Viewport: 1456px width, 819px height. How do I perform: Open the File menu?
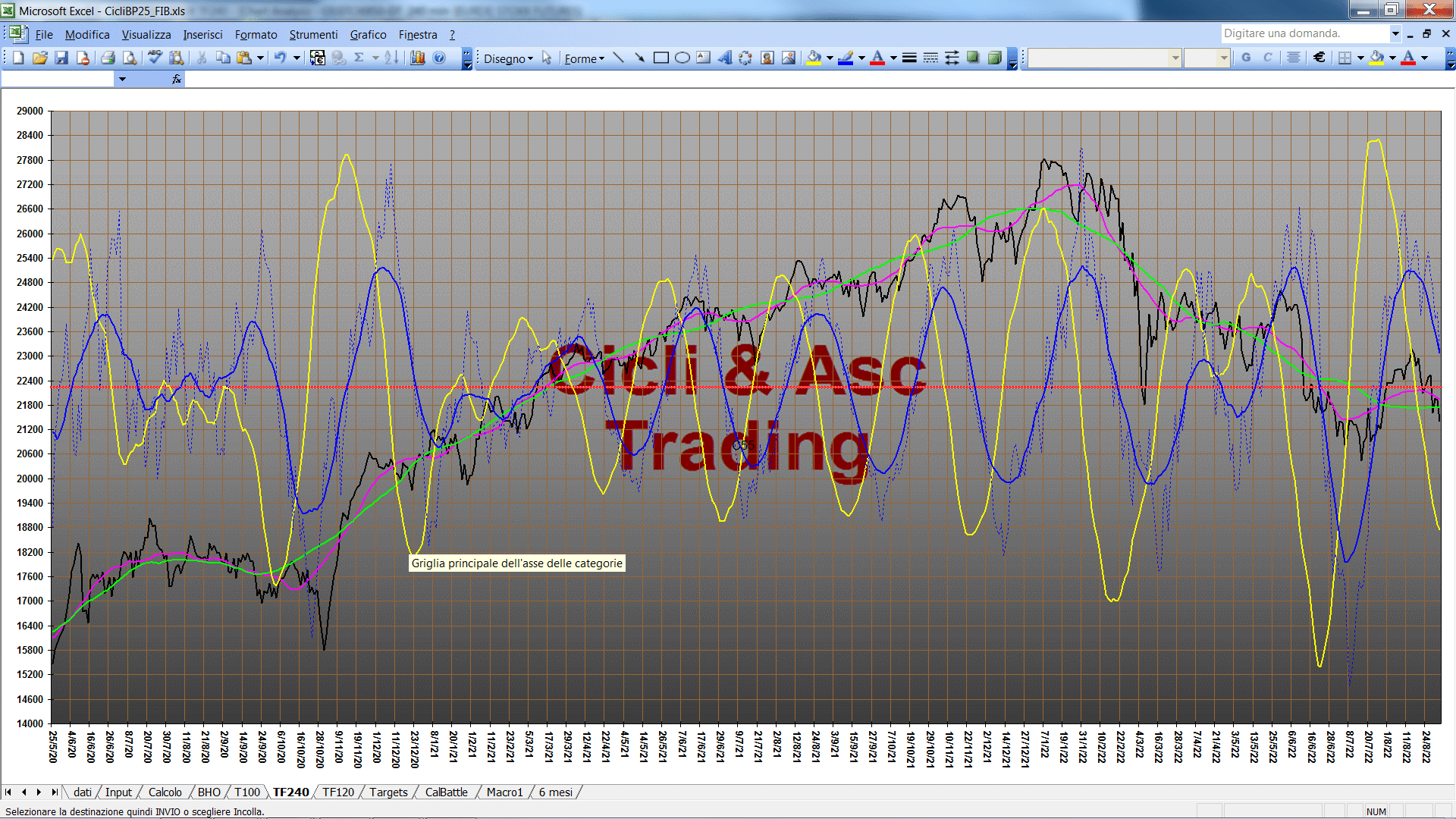(x=44, y=35)
